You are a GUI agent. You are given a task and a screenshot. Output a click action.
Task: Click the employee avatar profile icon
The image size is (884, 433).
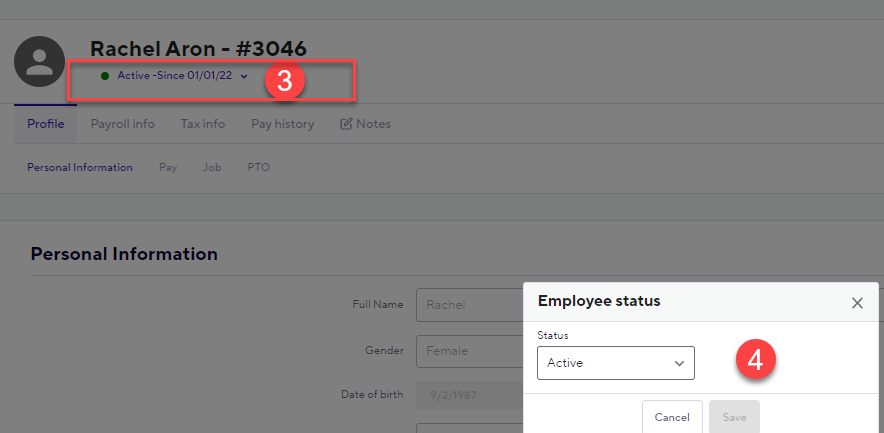click(39, 61)
